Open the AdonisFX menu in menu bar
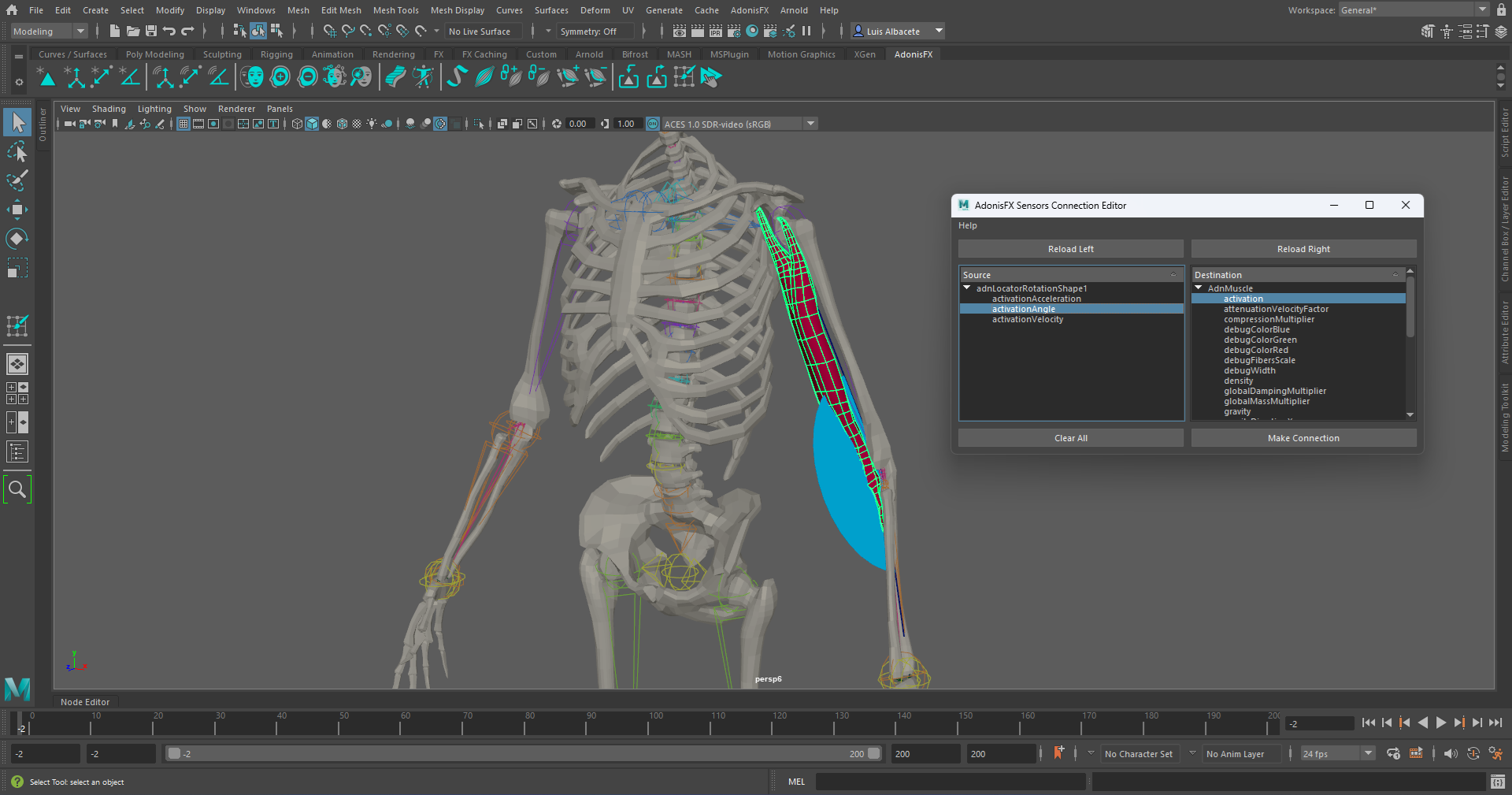Image resolution: width=1512 pixels, height=795 pixels. (749, 10)
